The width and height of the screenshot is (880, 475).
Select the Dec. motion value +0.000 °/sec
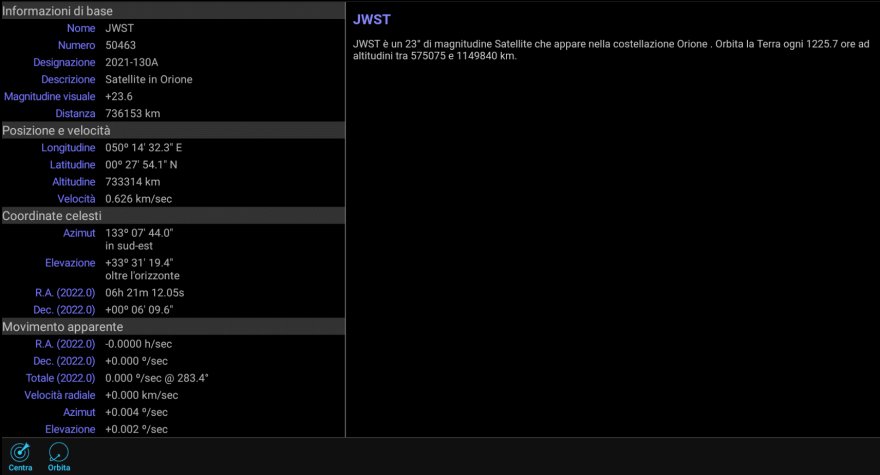pos(136,361)
